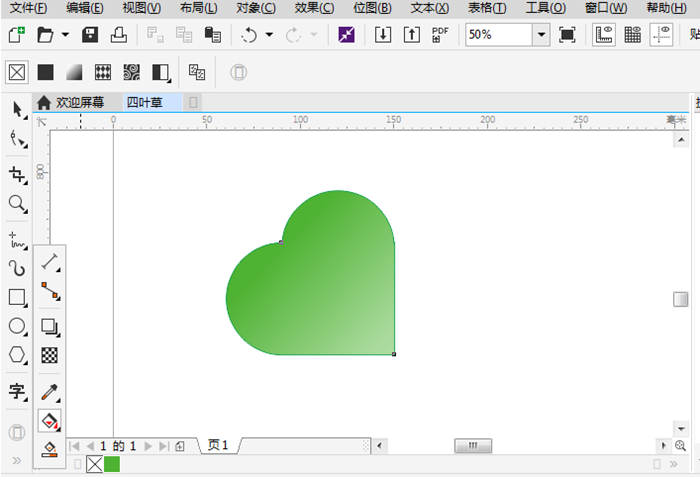Toggle the rulers display button
Screen dimensions: 700x477
(603, 35)
